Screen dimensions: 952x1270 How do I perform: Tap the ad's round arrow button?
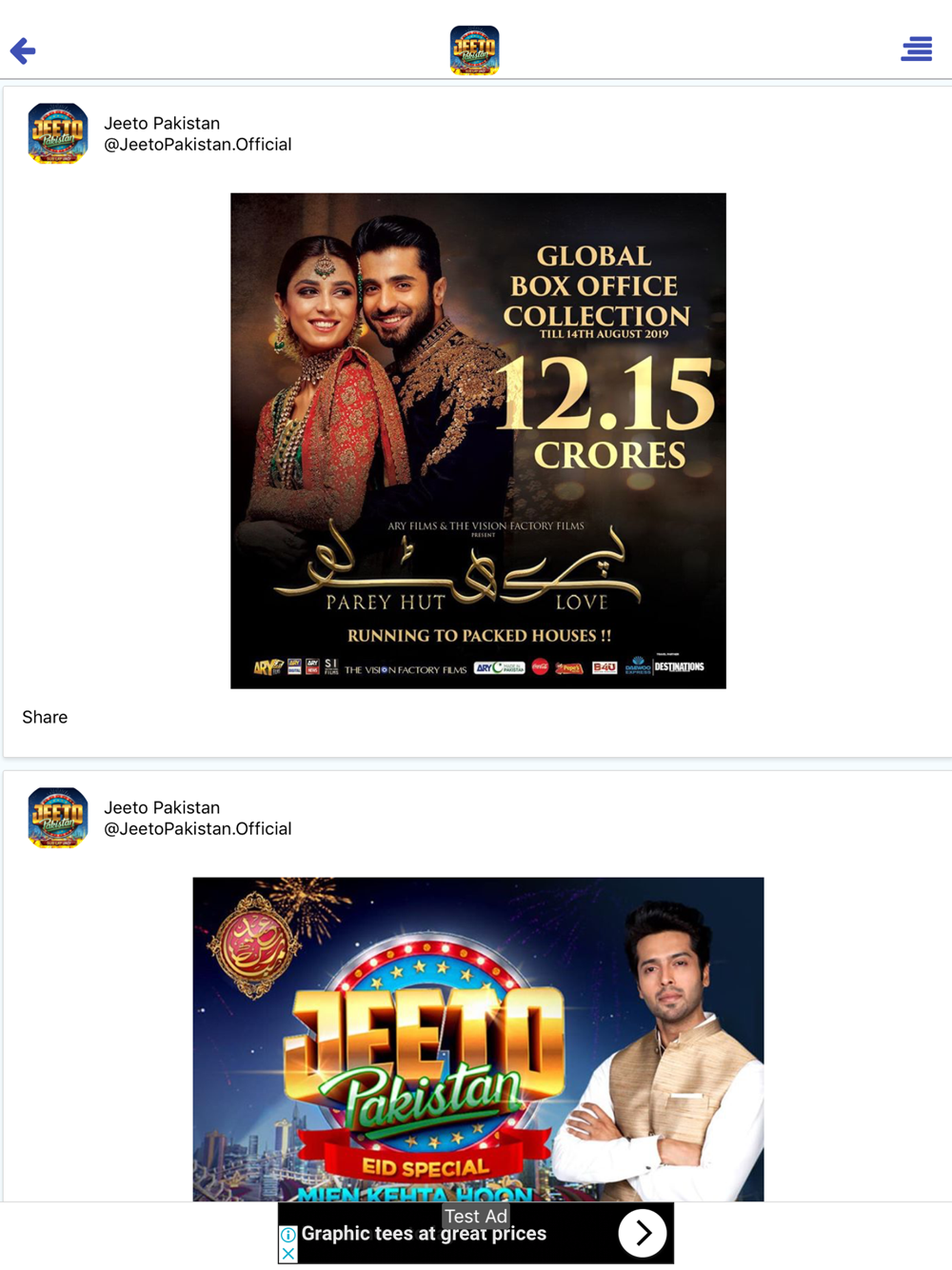pos(643,1234)
